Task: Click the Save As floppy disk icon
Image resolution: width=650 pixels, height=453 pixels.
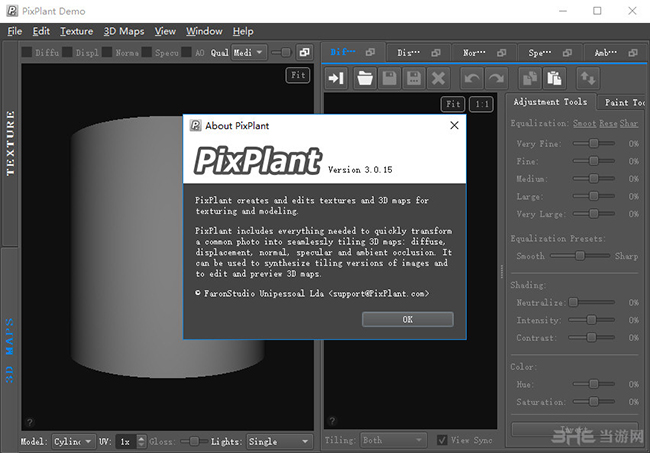Action: pos(414,78)
